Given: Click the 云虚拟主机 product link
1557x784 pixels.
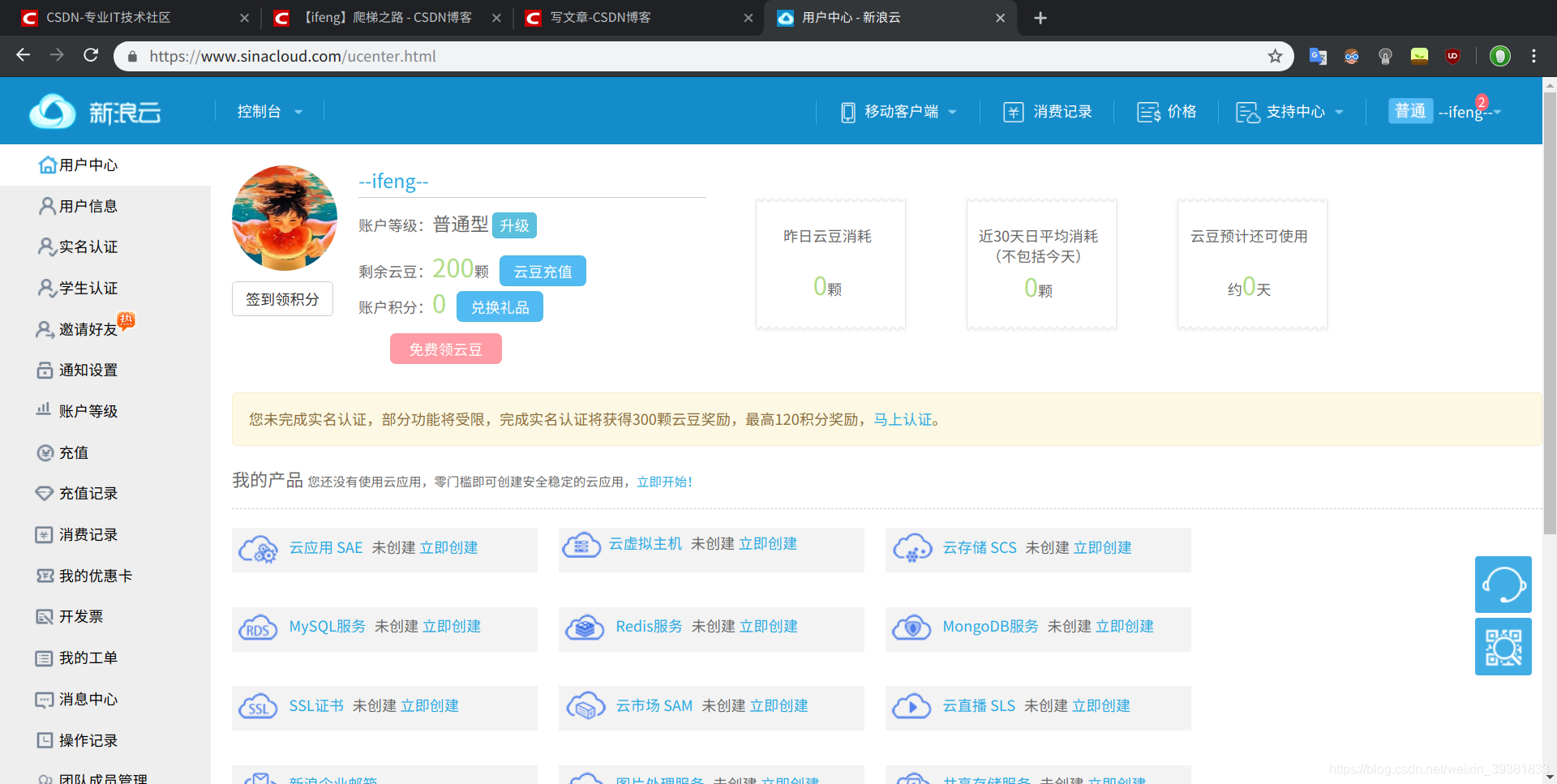Looking at the screenshot, I should [x=646, y=544].
